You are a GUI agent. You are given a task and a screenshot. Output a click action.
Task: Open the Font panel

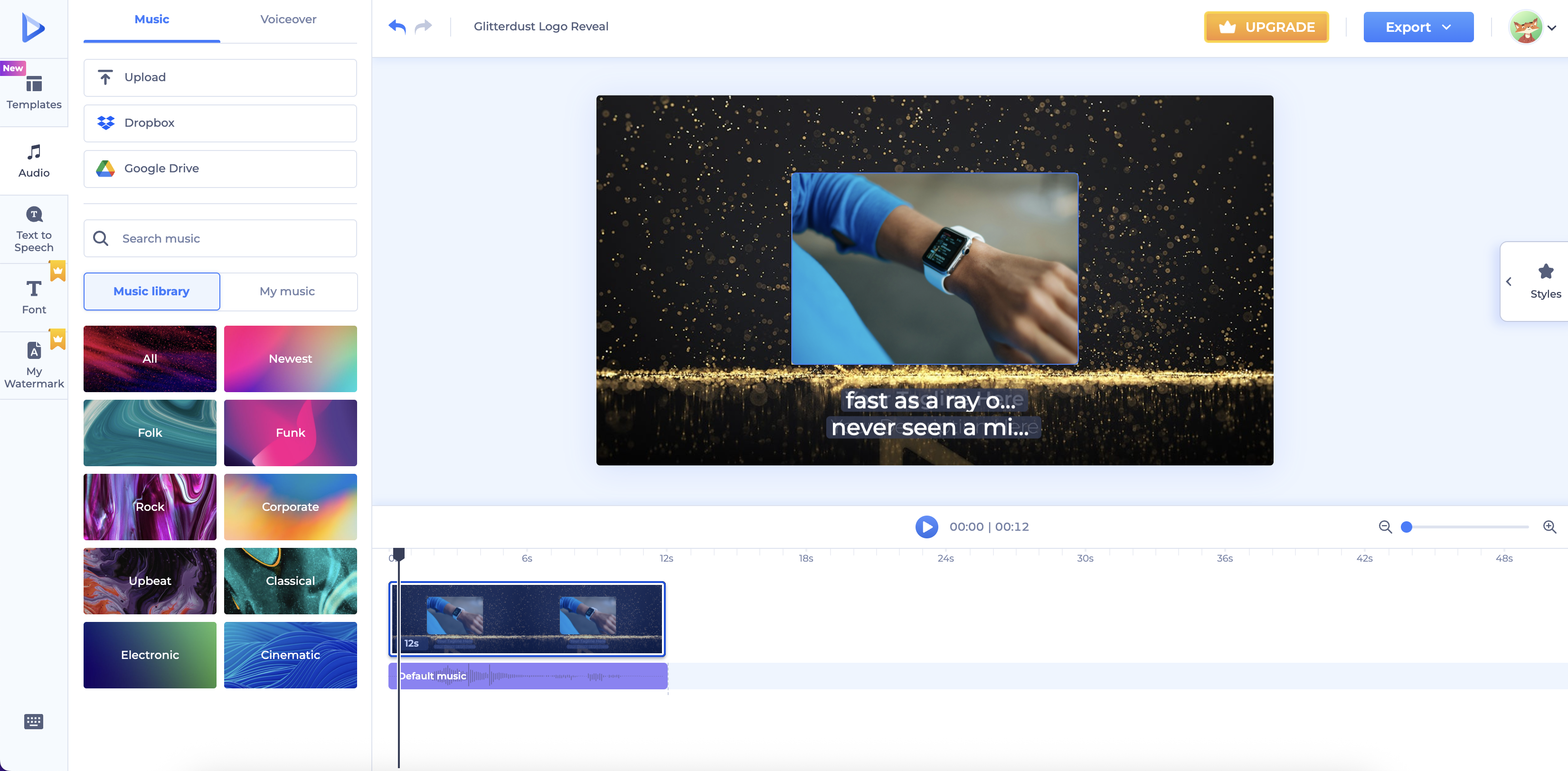(x=34, y=296)
